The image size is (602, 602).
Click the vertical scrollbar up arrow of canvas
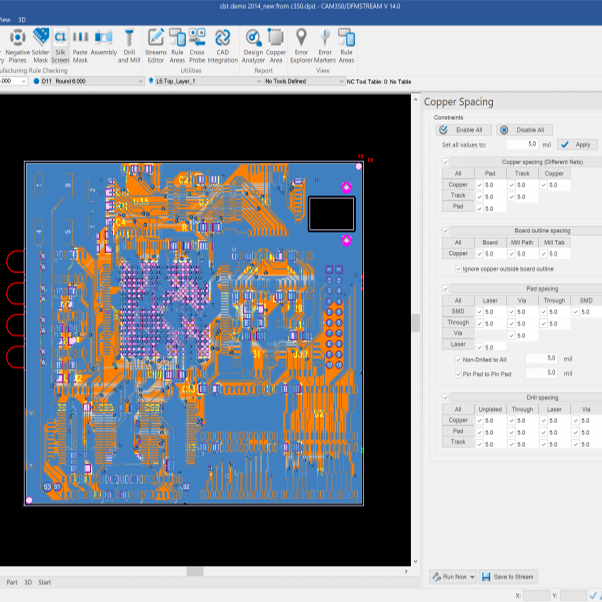(x=415, y=99)
